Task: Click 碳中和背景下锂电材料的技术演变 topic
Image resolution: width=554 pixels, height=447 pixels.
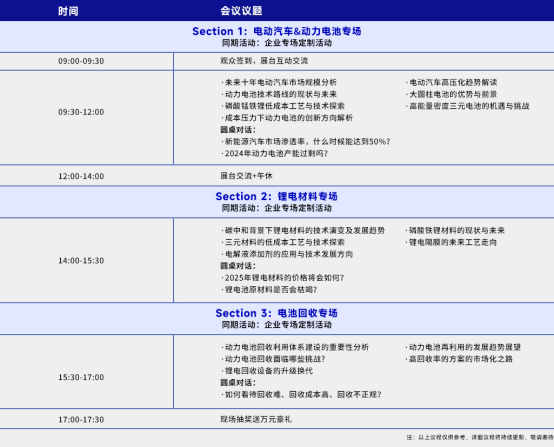Action: (303, 231)
